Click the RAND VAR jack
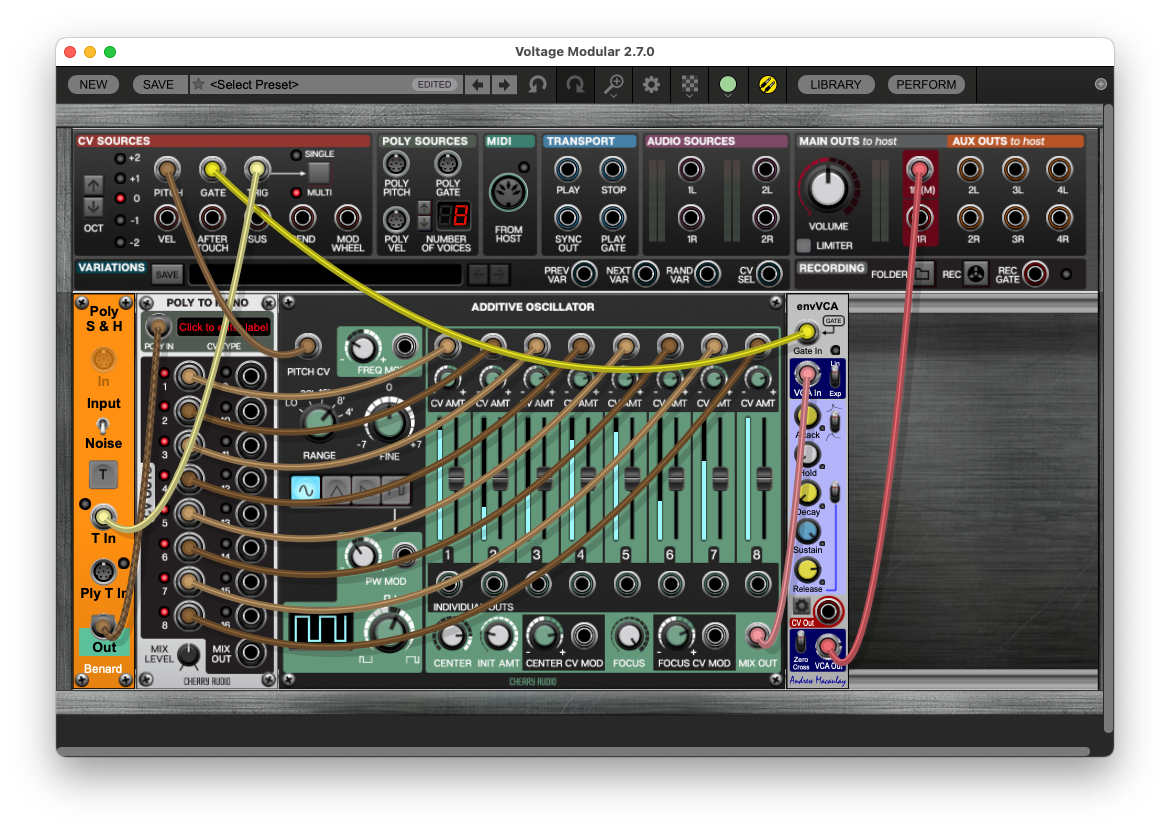The image size is (1170, 831). point(707,274)
